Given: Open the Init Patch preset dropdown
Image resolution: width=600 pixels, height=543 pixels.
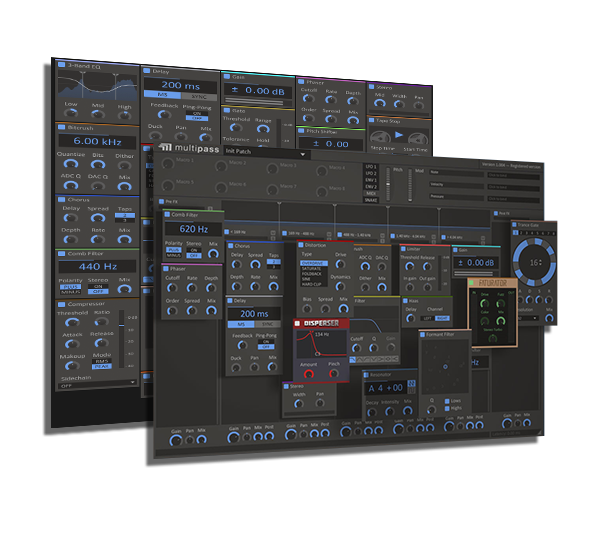Looking at the screenshot, I should click(267, 152).
